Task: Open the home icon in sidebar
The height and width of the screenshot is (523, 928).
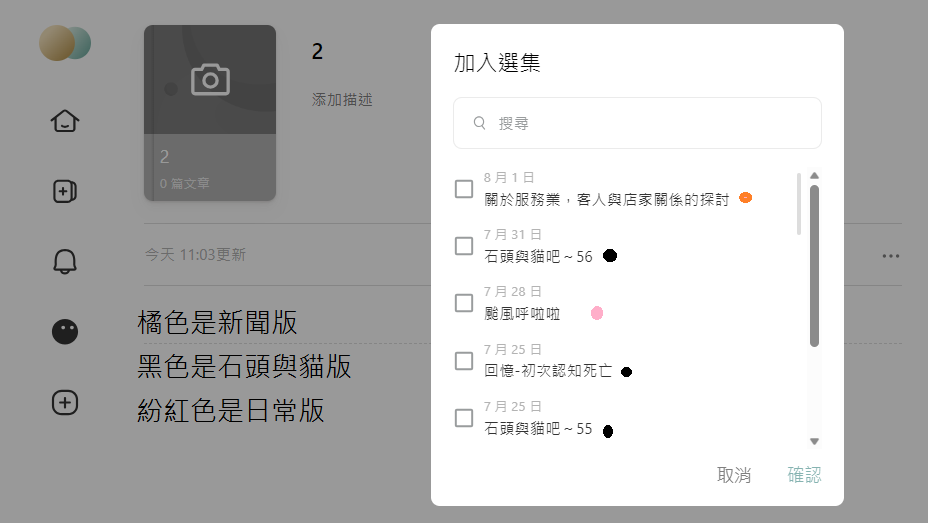Action: [65, 121]
